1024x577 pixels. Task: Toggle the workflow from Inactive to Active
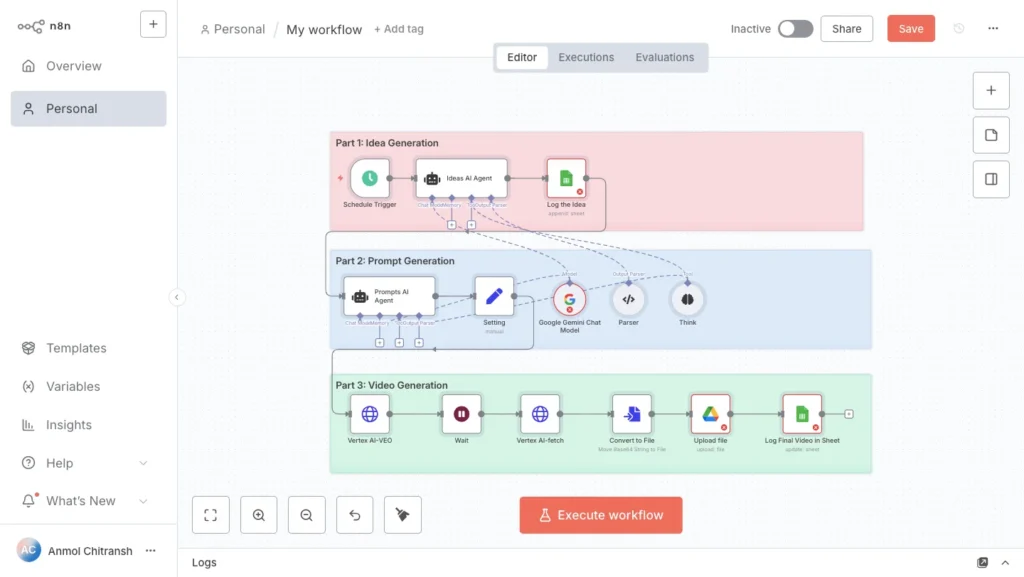coord(796,29)
